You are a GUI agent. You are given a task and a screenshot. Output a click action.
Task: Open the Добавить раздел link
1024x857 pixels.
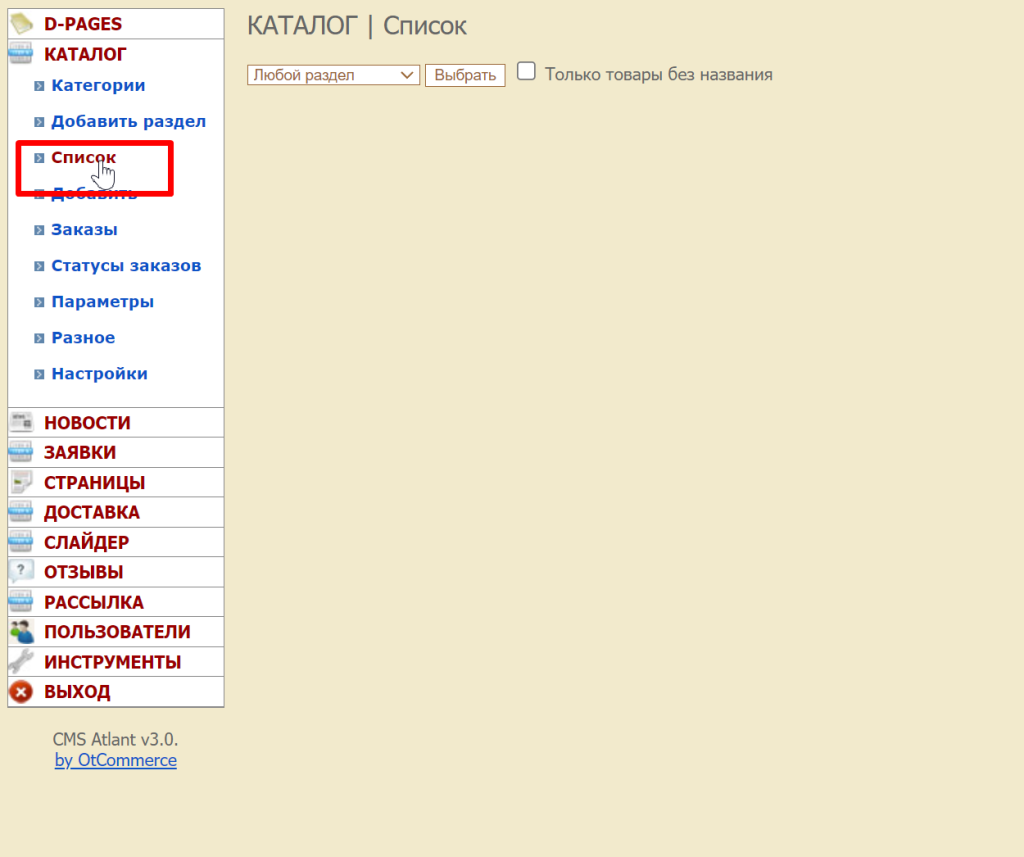[x=129, y=121]
